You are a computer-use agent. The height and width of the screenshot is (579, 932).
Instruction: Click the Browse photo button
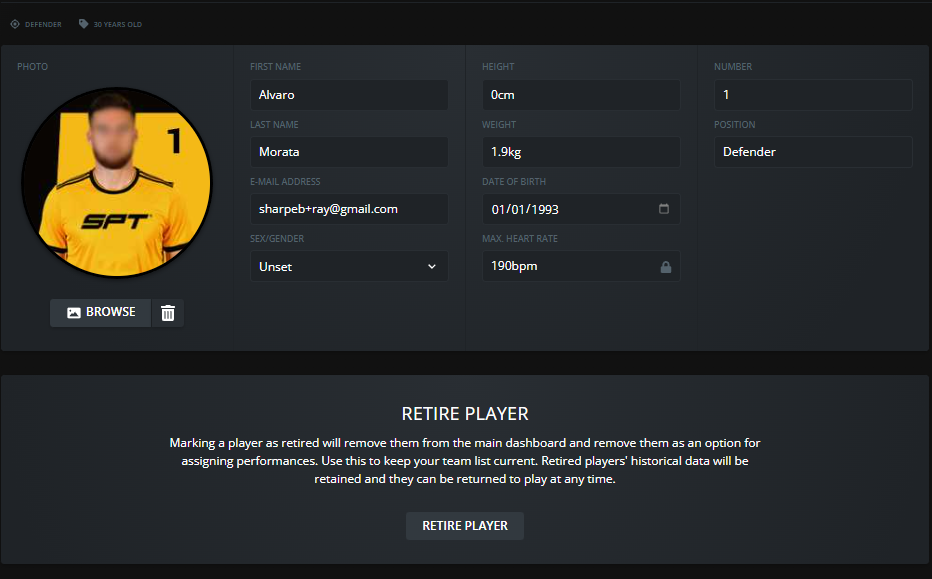pos(100,313)
